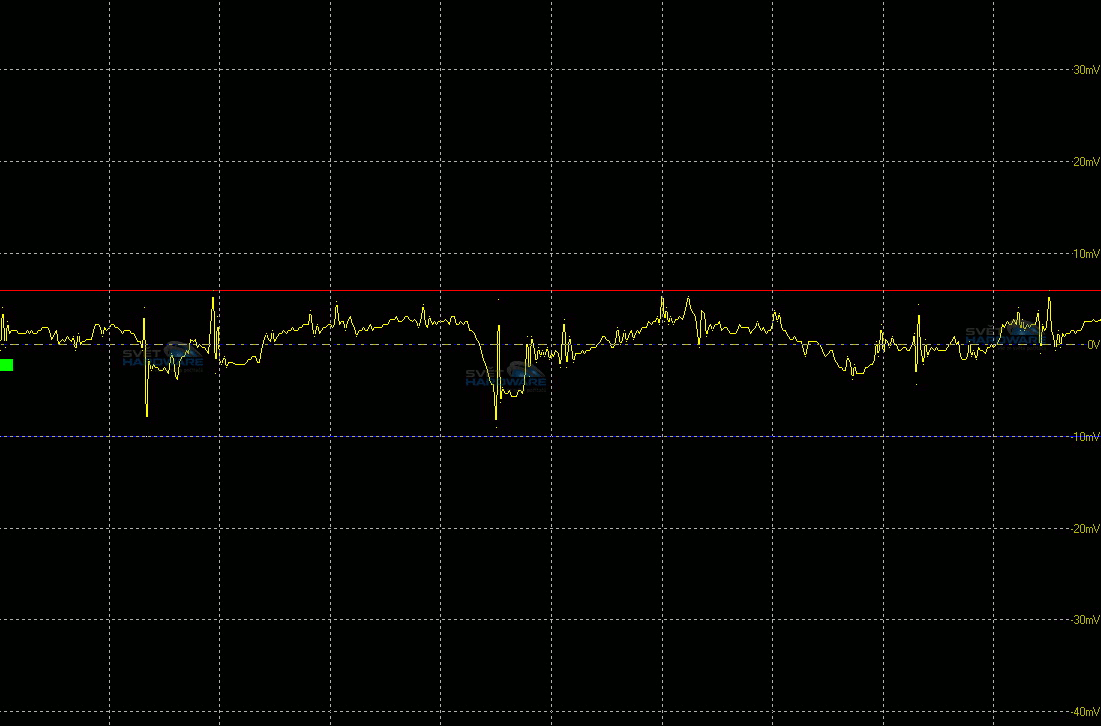Select the red horizontal cursor line
The image size is (1101, 726).
[550, 291]
